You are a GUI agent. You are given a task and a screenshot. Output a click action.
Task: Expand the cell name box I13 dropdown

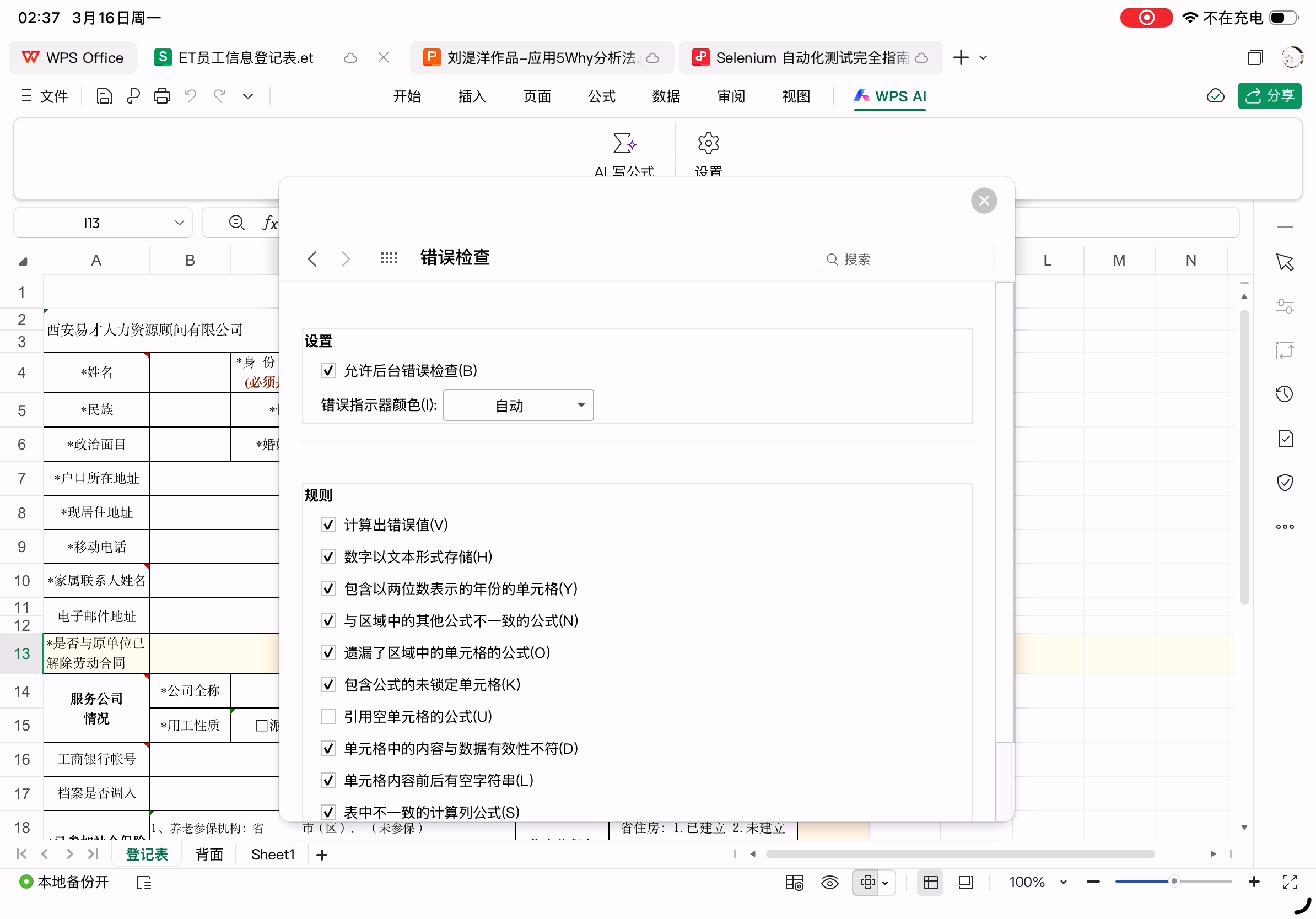tap(180, 223)
